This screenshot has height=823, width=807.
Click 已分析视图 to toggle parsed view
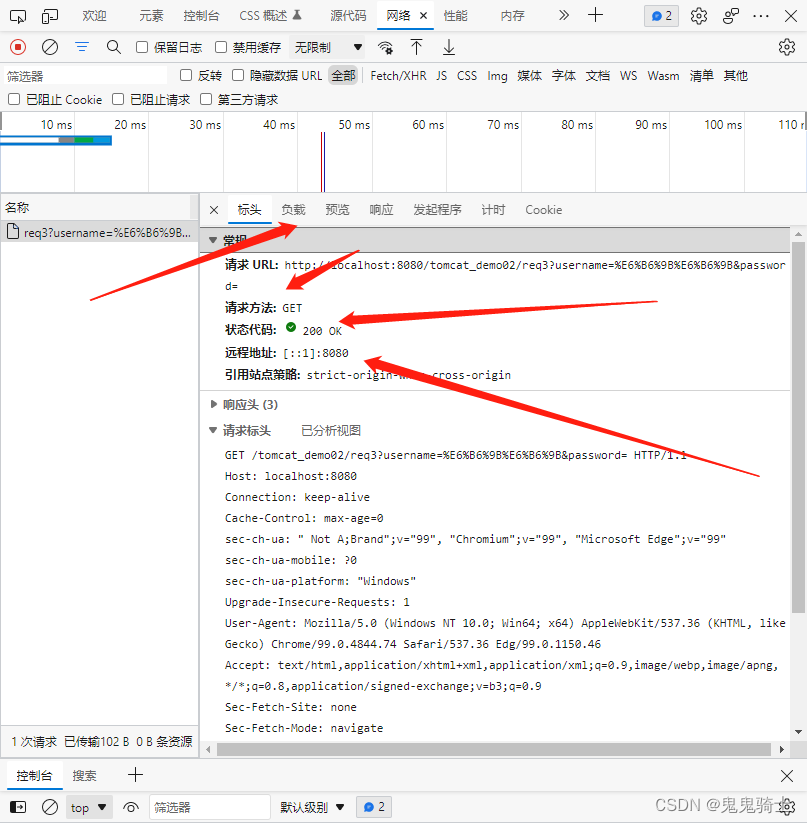(x=331, y=431)
